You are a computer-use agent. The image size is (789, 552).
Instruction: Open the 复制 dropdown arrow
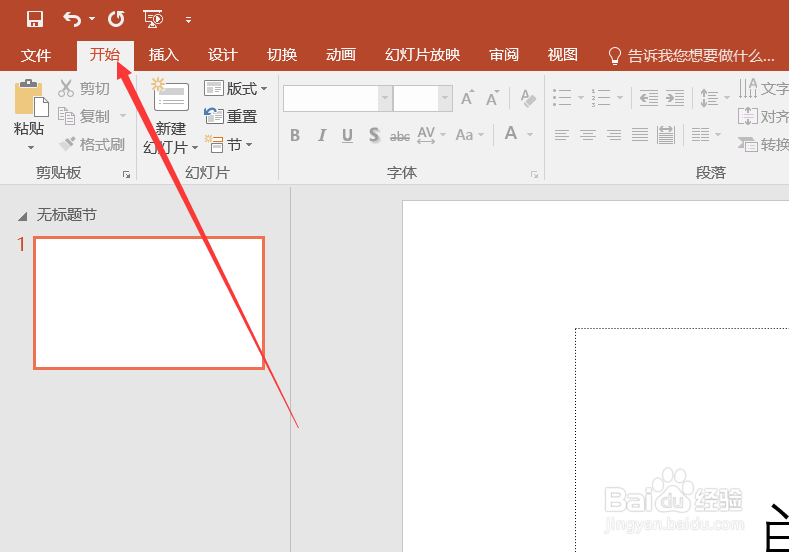point(123,116)
